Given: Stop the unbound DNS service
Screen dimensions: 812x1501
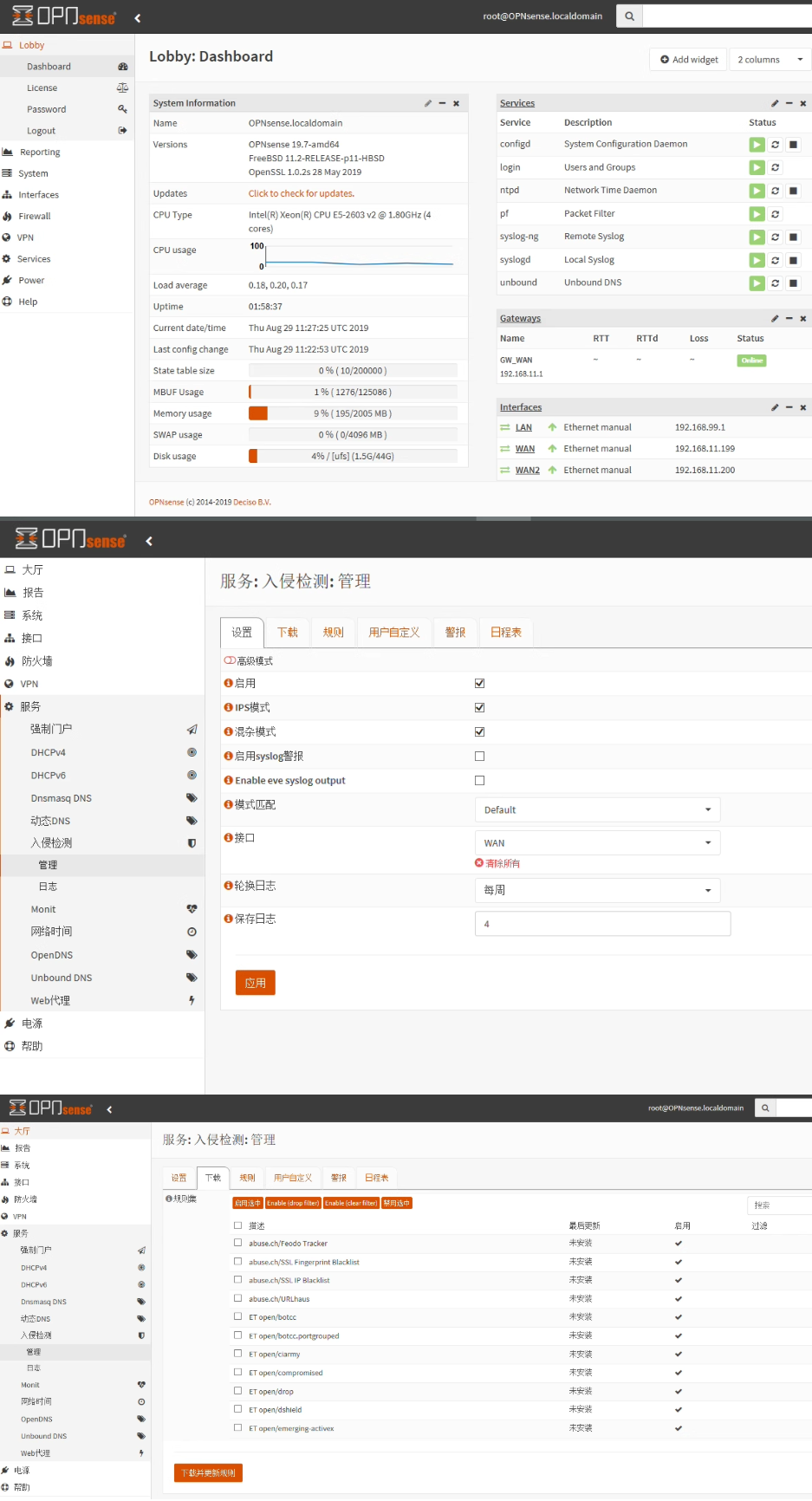Looking at the screenshot, I should [793, 283].
